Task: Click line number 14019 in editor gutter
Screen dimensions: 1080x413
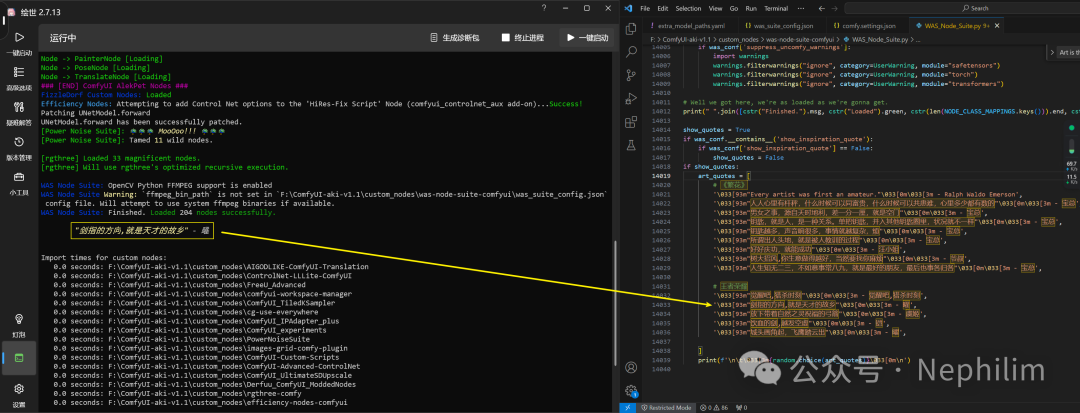Action: pyautogui.click(x=661, y=176)
